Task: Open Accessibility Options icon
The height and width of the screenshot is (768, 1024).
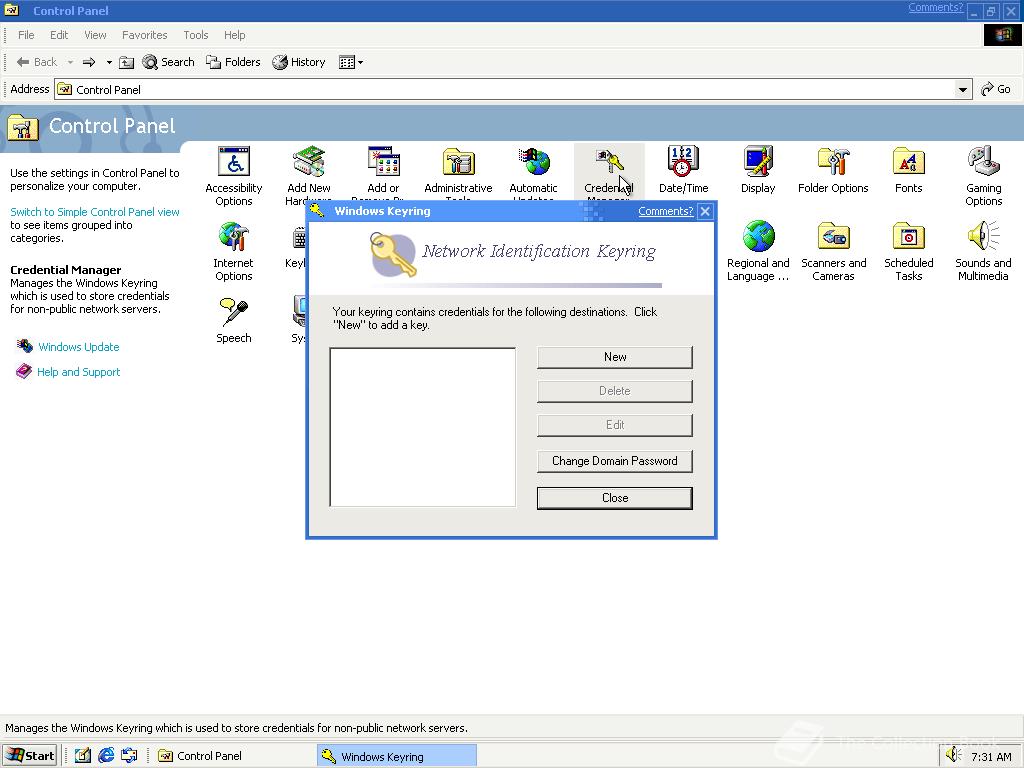Action: pyautogui.click(x=234, y=176)
